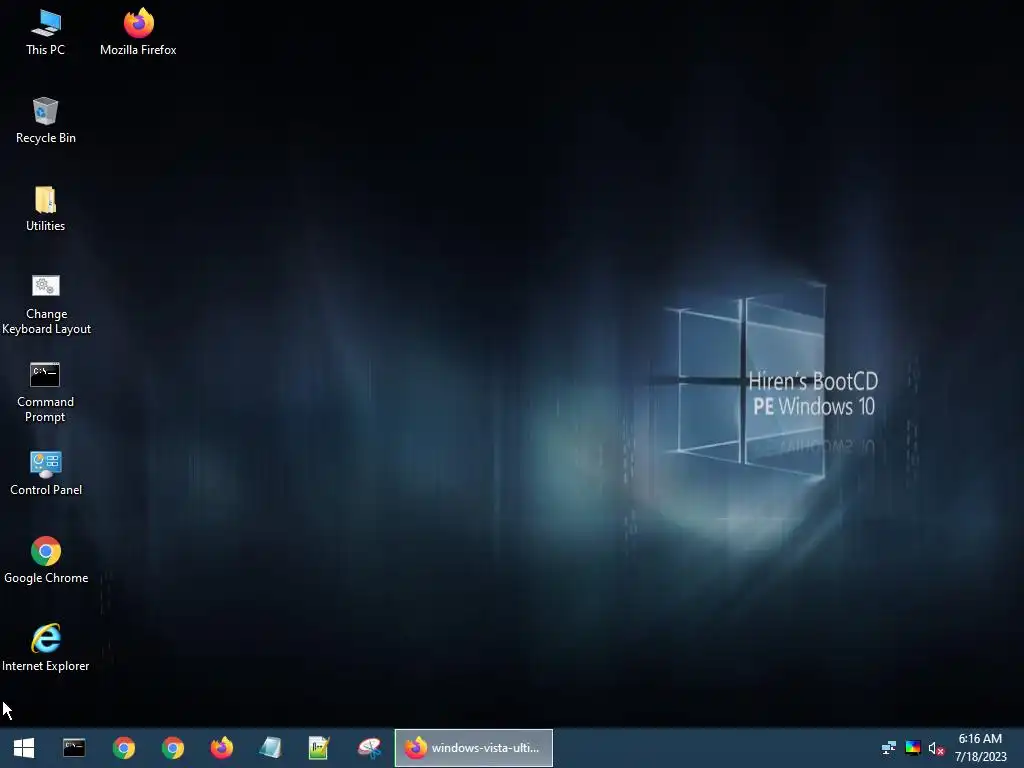1024x768 pixels.
Task: Open the clock showing 6:16 AM
Action: pyautogui.click(x=980, y=748)
